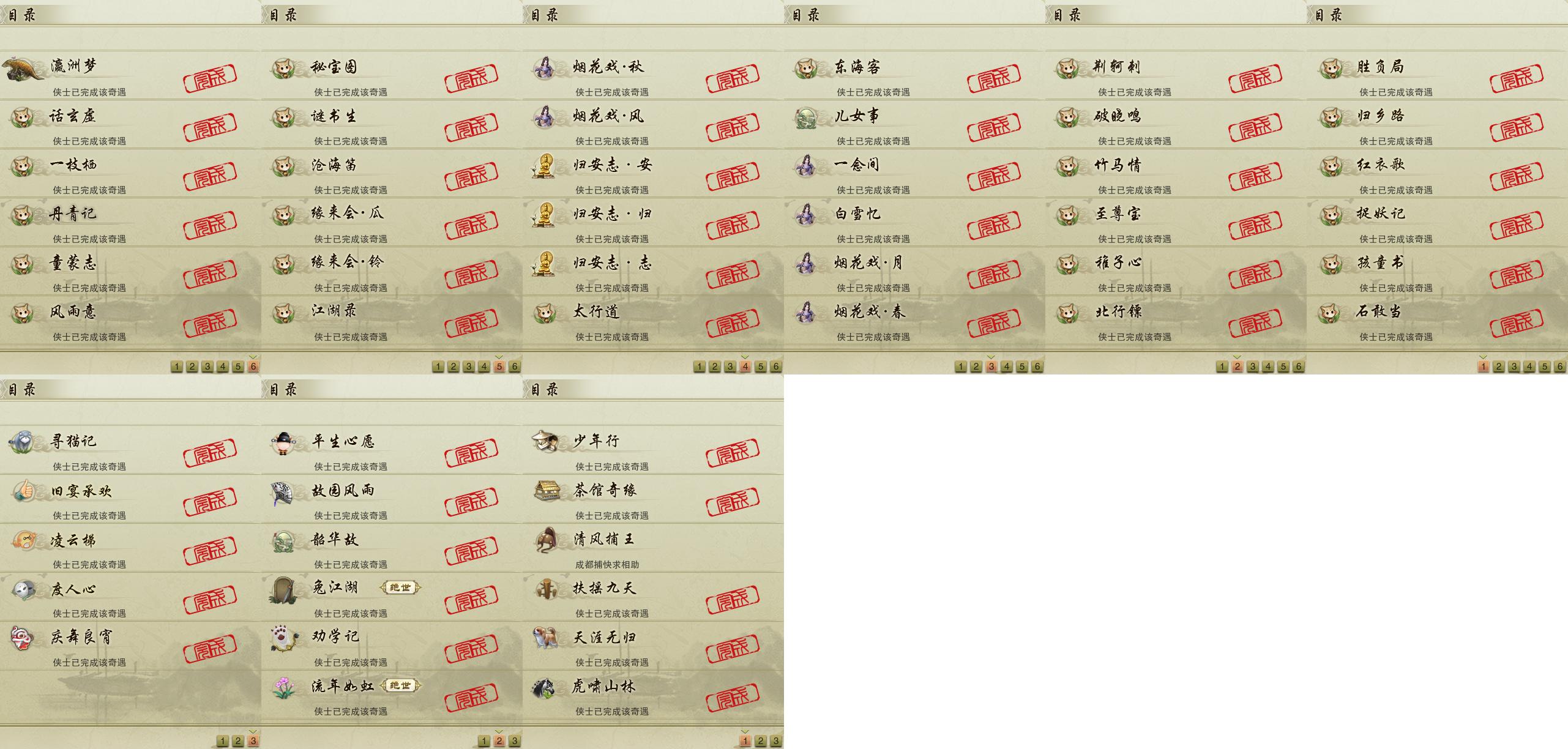Open the 东海客 adventure entry
This screenshot has height=749, width=1568.
pyautogui.click(x=914, y=76)
